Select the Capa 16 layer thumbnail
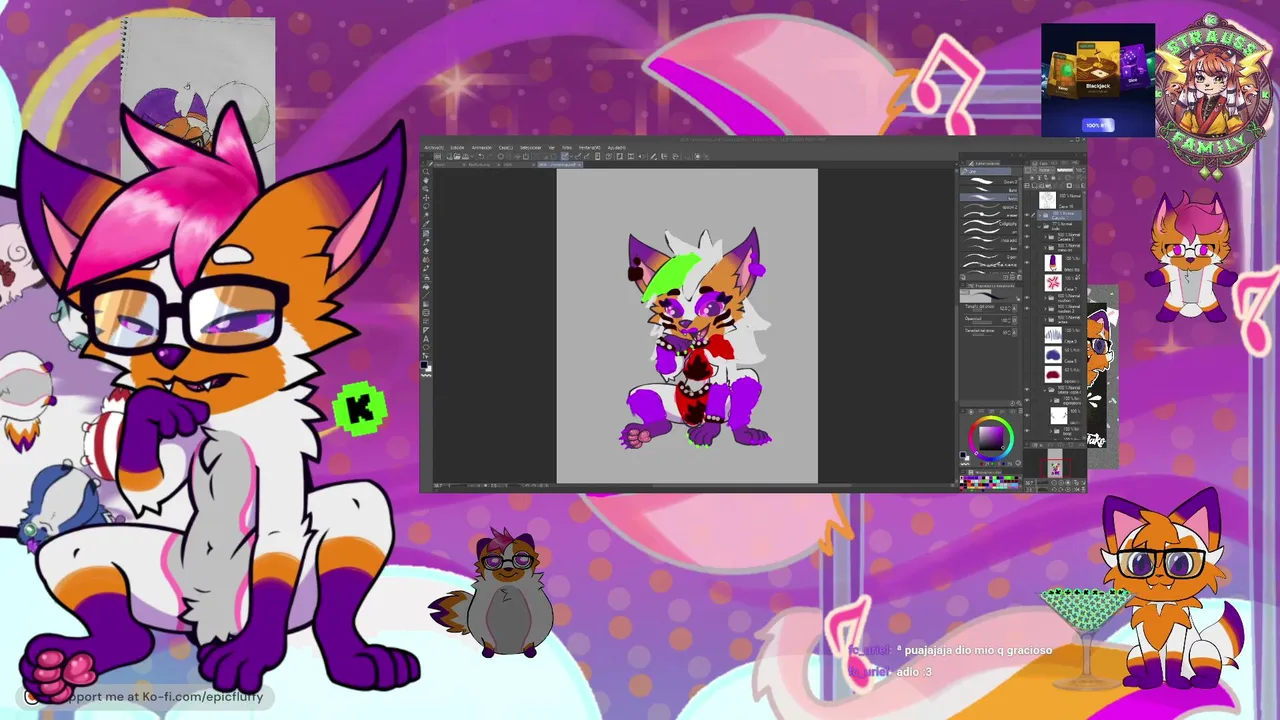1280x720 pixels. [1046, 200]
